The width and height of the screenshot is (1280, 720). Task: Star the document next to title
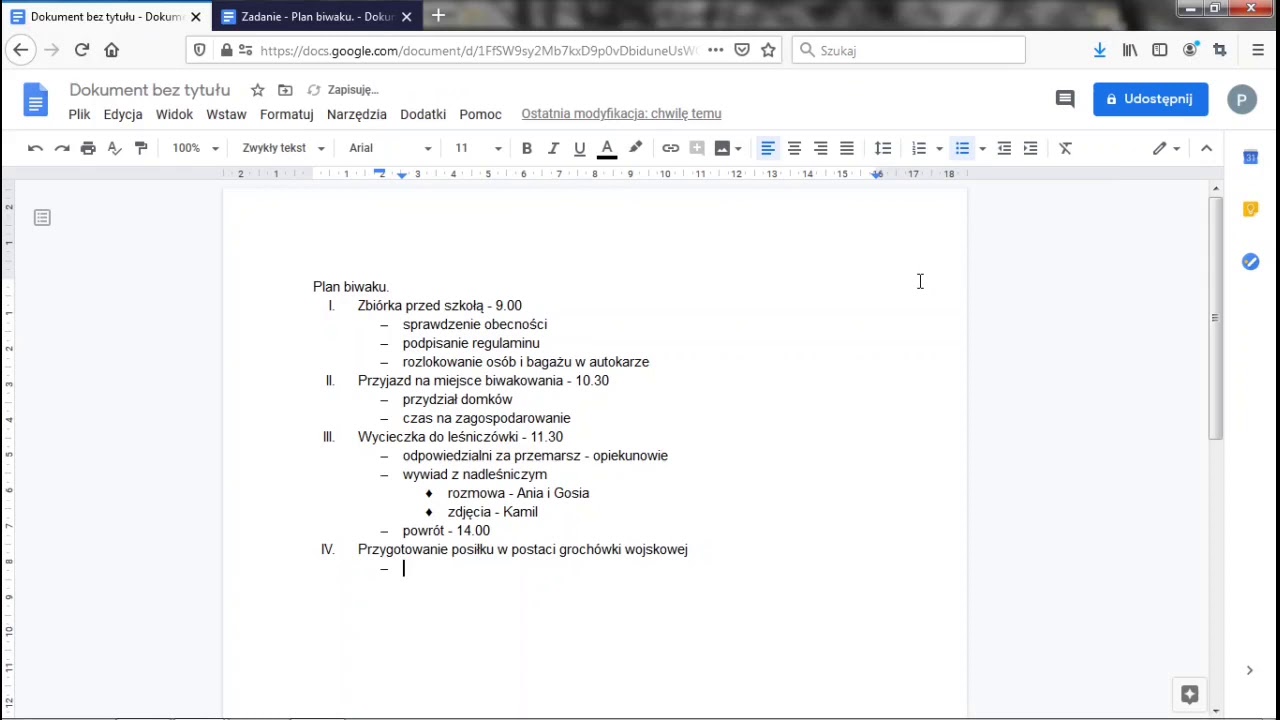(x=257, y=90)
